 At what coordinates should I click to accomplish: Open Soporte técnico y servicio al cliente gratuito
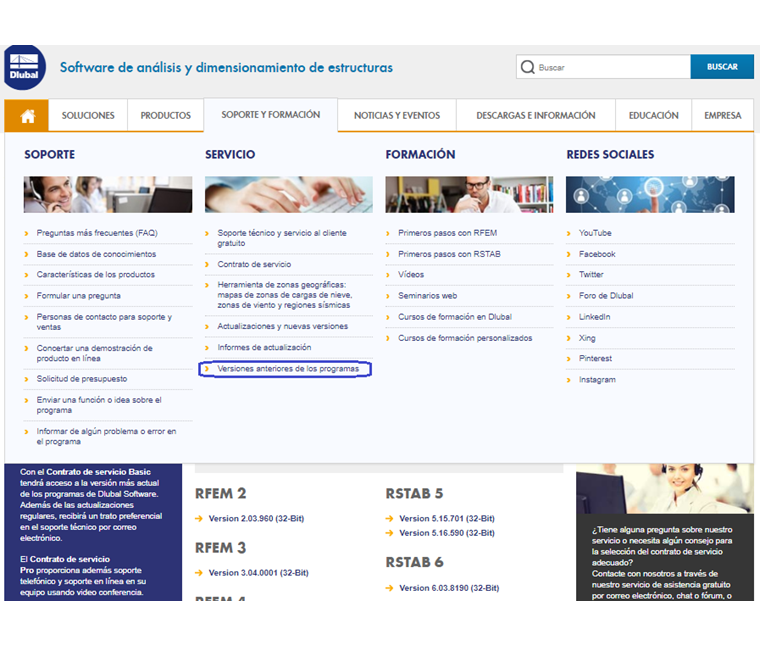click(x=282, y=238)
